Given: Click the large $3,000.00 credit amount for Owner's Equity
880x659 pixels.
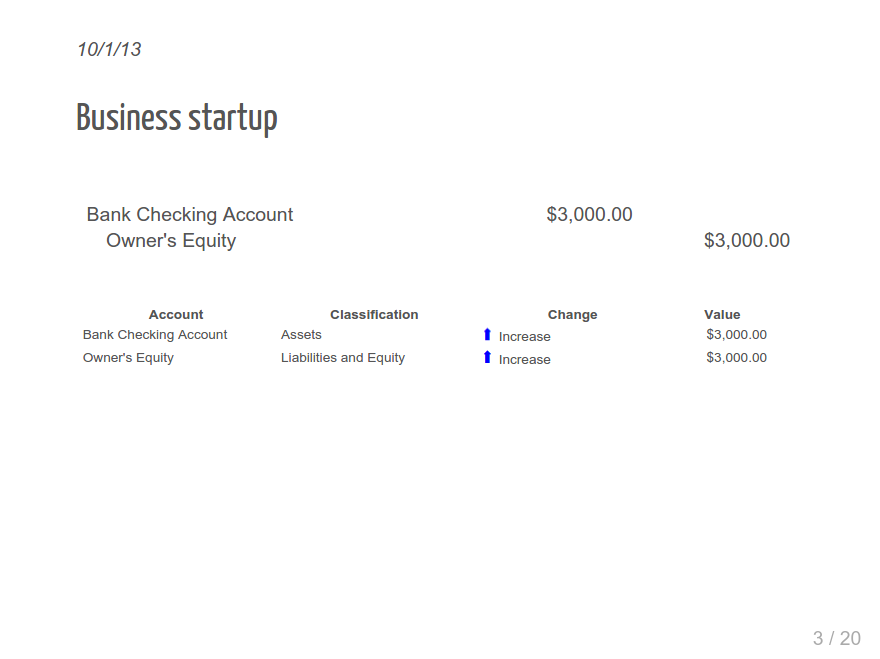Looking at the screenshot, I should pyautogui.click(x=747, y=241).
